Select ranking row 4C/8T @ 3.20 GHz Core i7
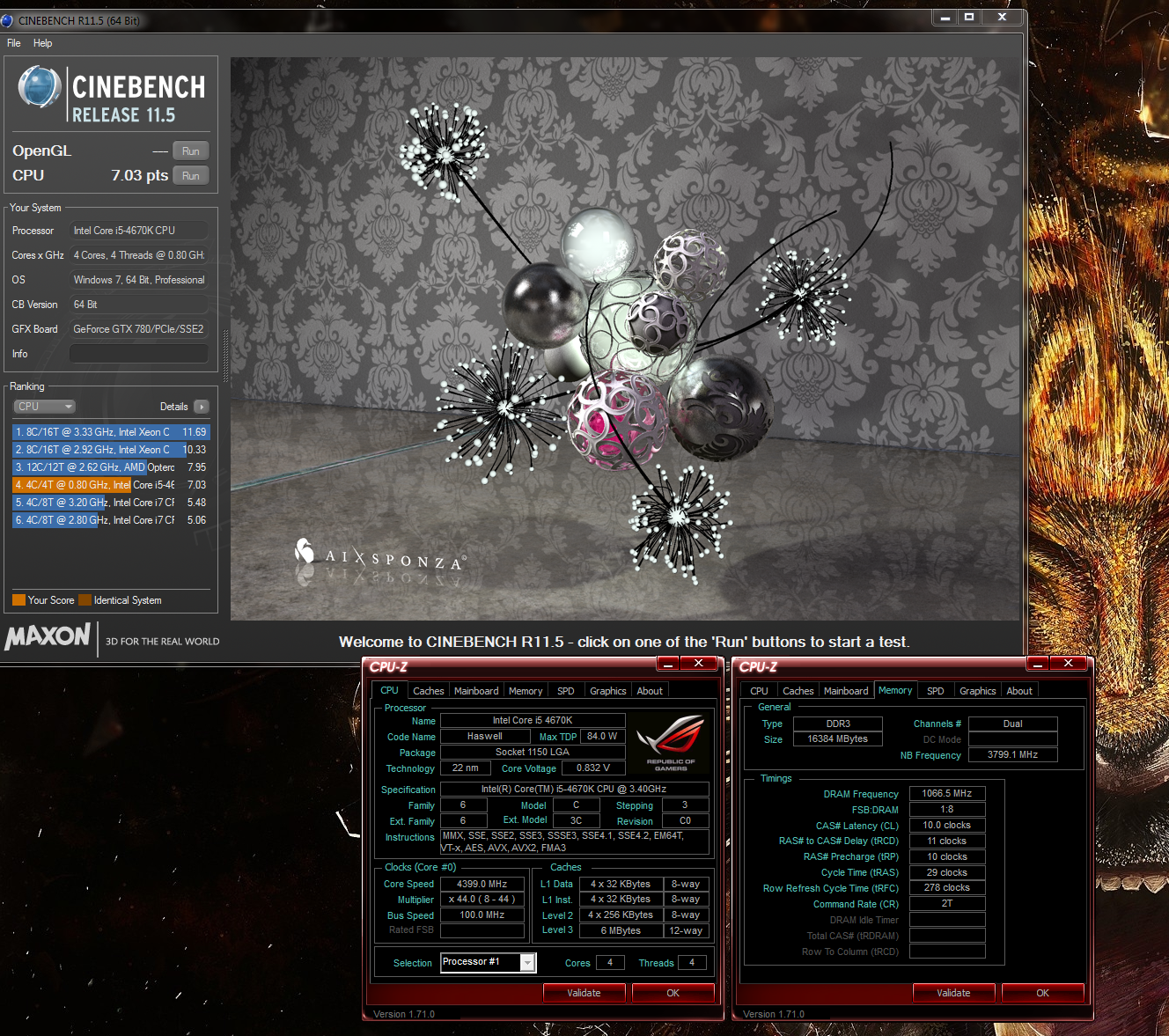Screen dimensions: 1169x1036 click(x=111, y=503)
